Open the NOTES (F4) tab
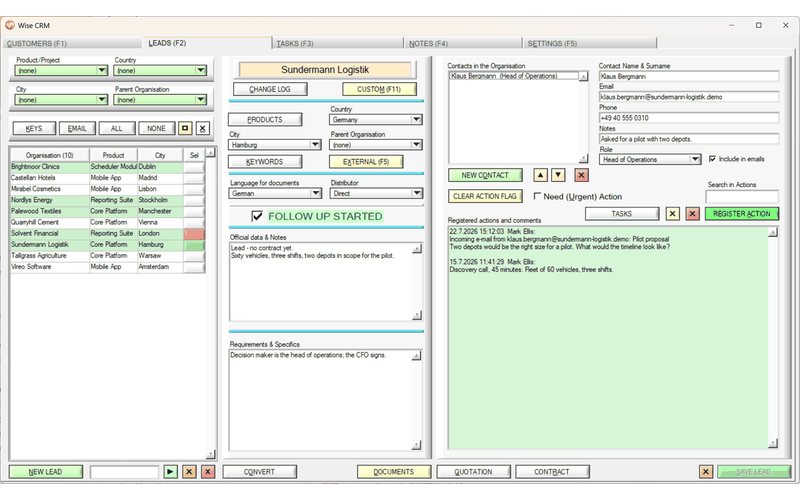This screenshot has height=500, width=800. click(463, 43)
